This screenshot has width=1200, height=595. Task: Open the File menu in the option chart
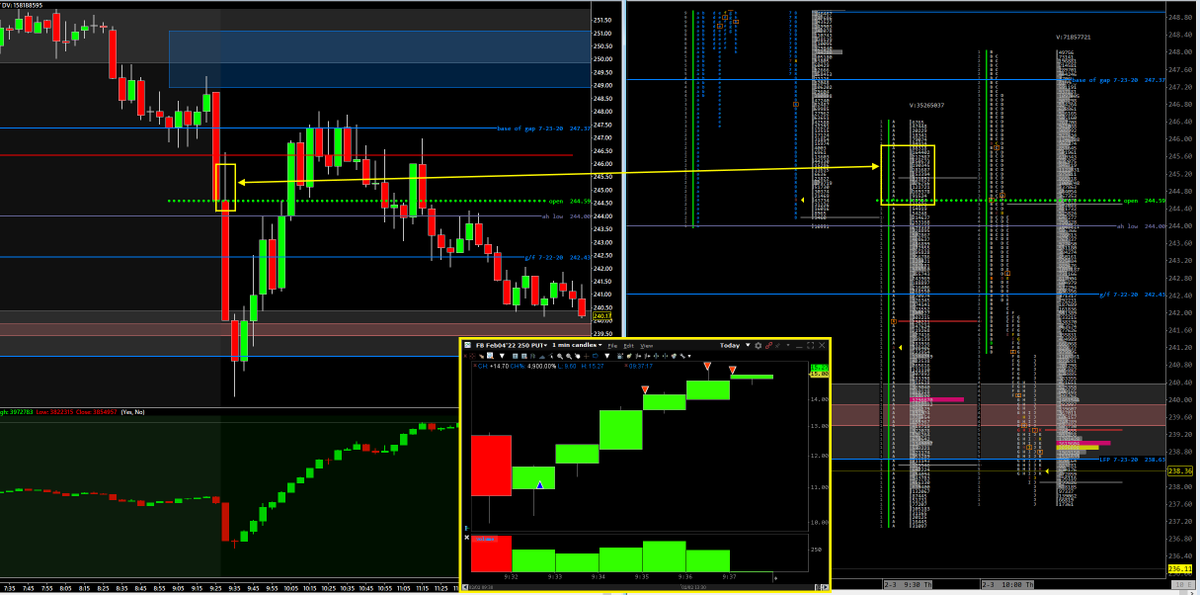[x=612, y=346]
